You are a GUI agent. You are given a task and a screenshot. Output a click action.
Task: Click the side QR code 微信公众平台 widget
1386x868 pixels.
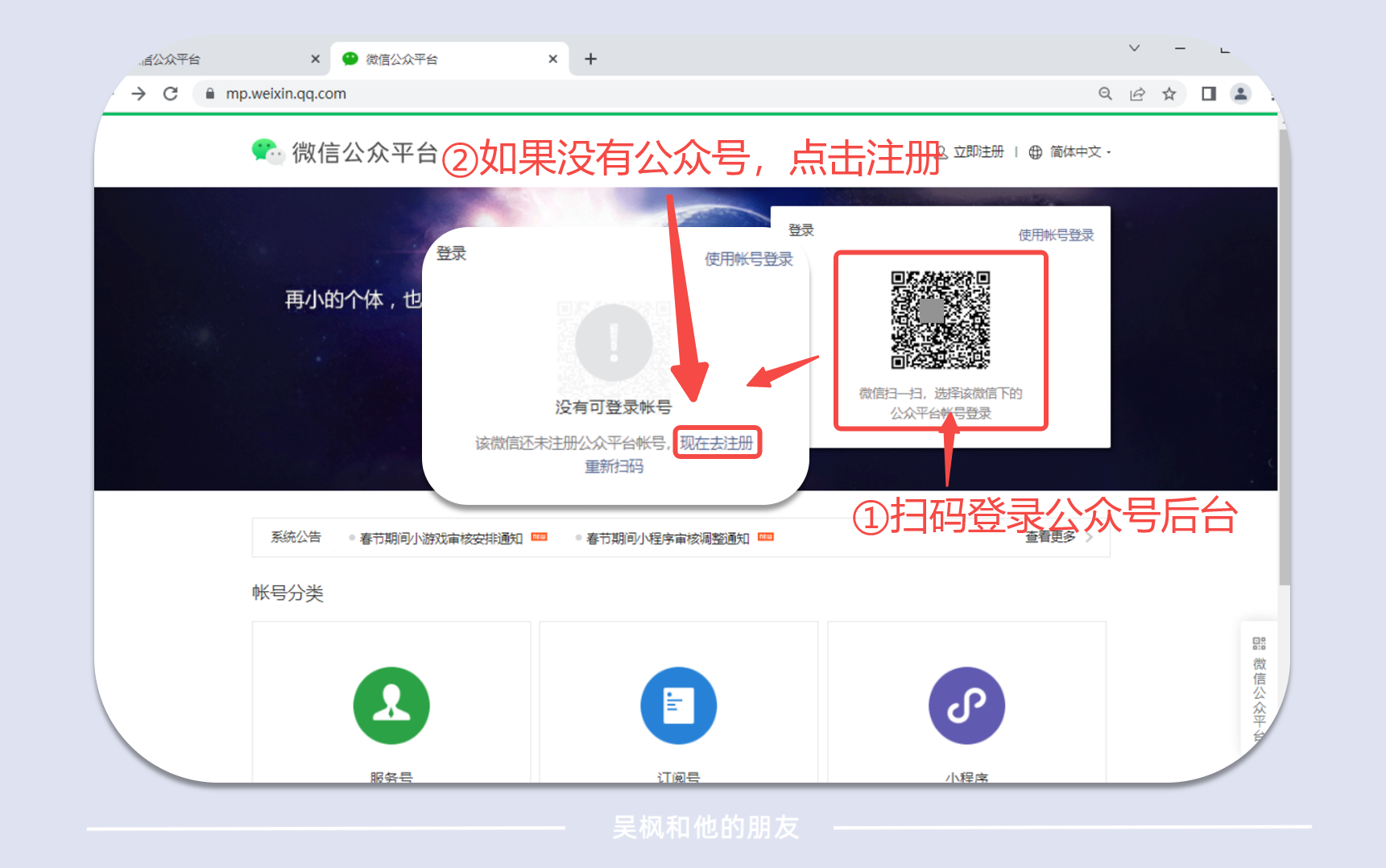pos(1259,688)
